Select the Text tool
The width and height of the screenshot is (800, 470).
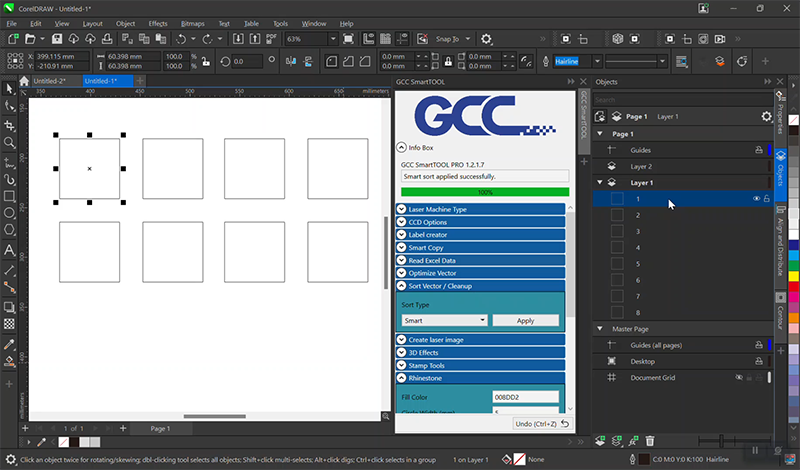(10, 250)
